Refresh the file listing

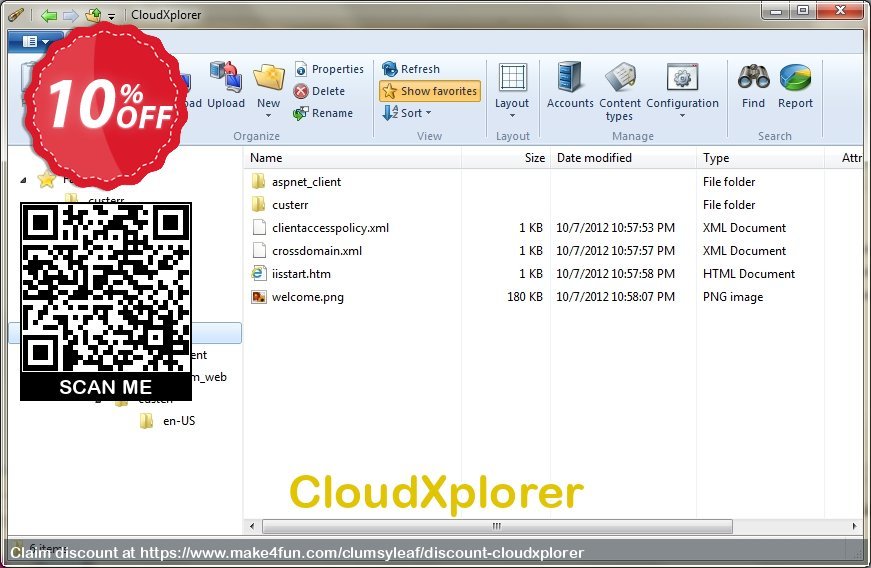(411, 69)
